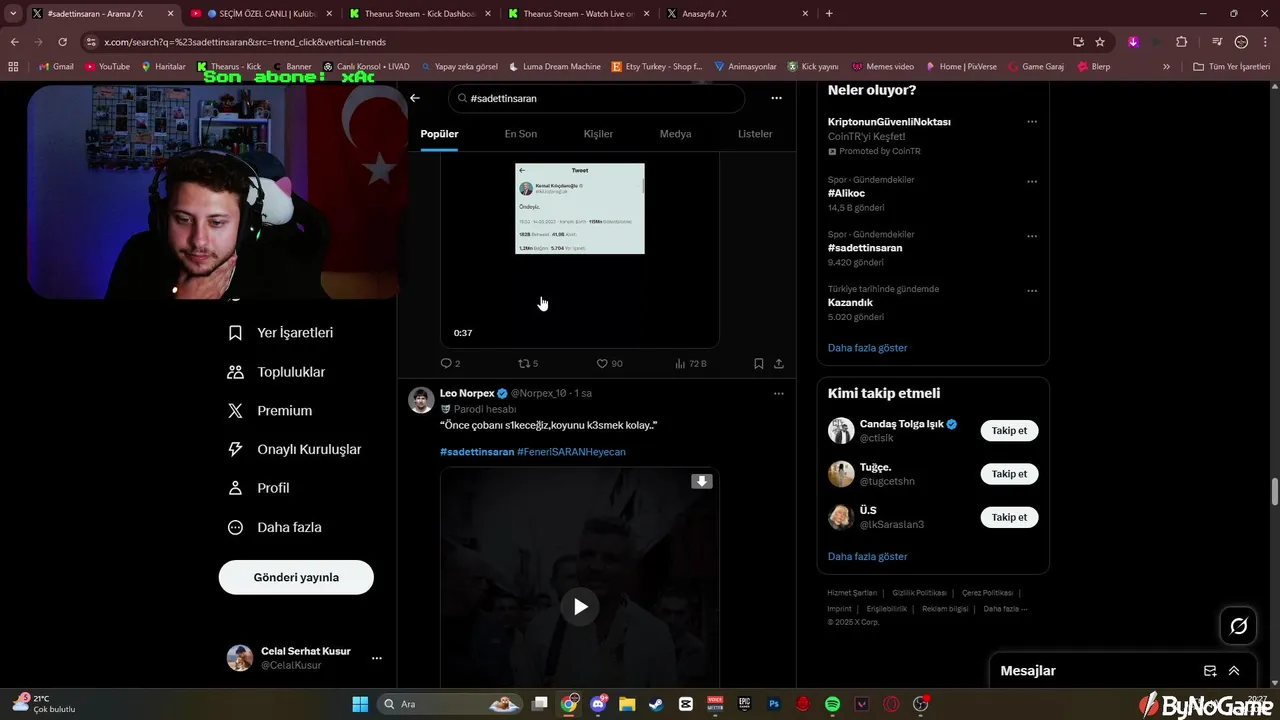Click the Windows Start button

click(360, 704)
